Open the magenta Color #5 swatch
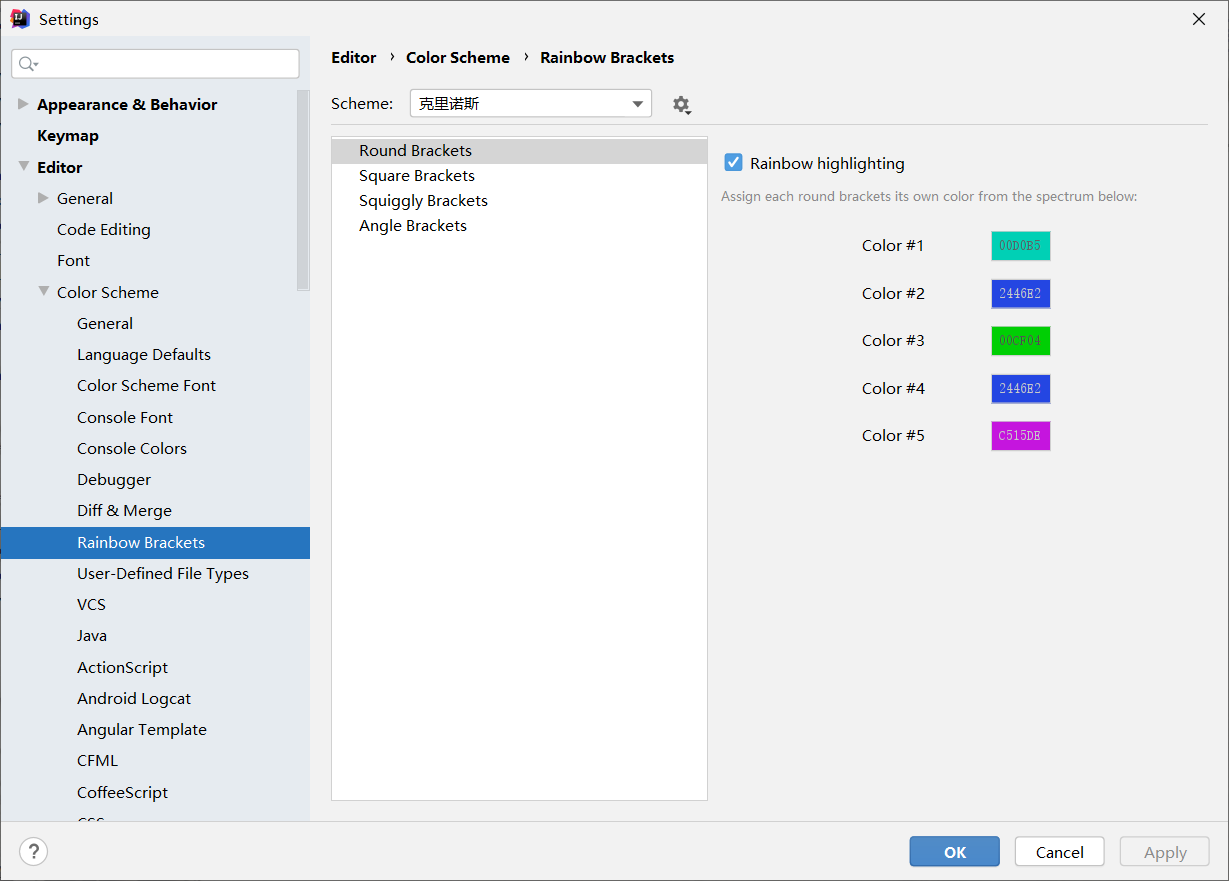 point(1020,435)
